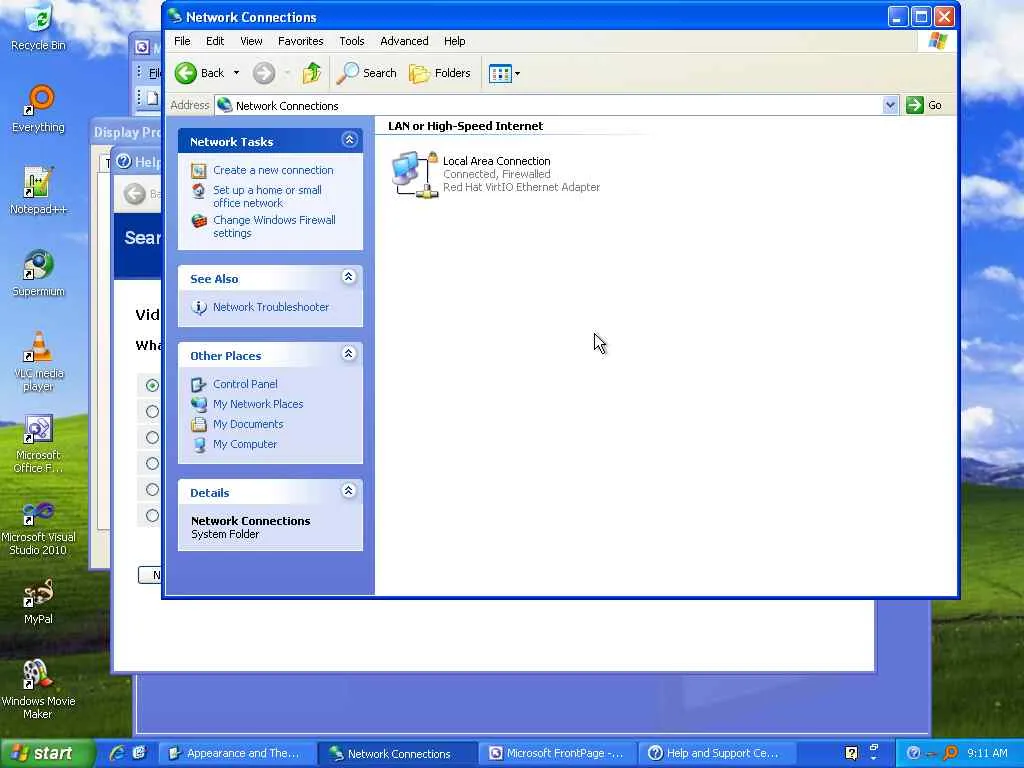Open the View menu

[x=251, y=41]
